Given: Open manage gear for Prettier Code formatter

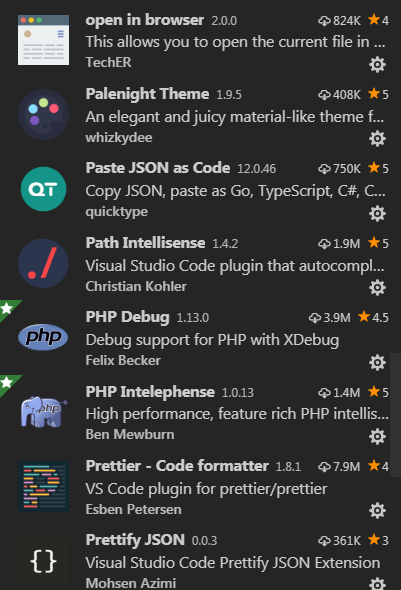Looking at the screenshot, I should tap(377, 511).
